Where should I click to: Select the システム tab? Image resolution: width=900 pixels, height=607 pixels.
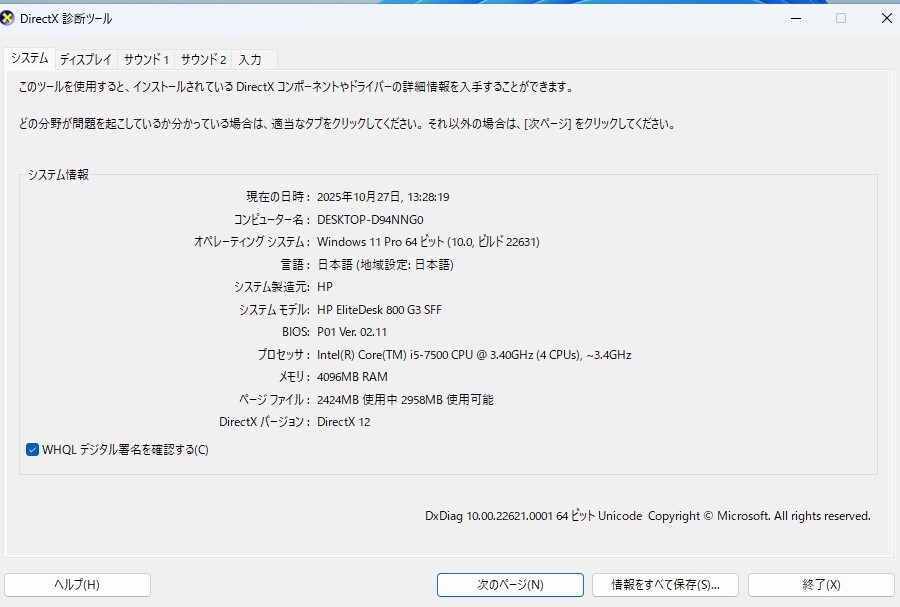coord(29,59)
